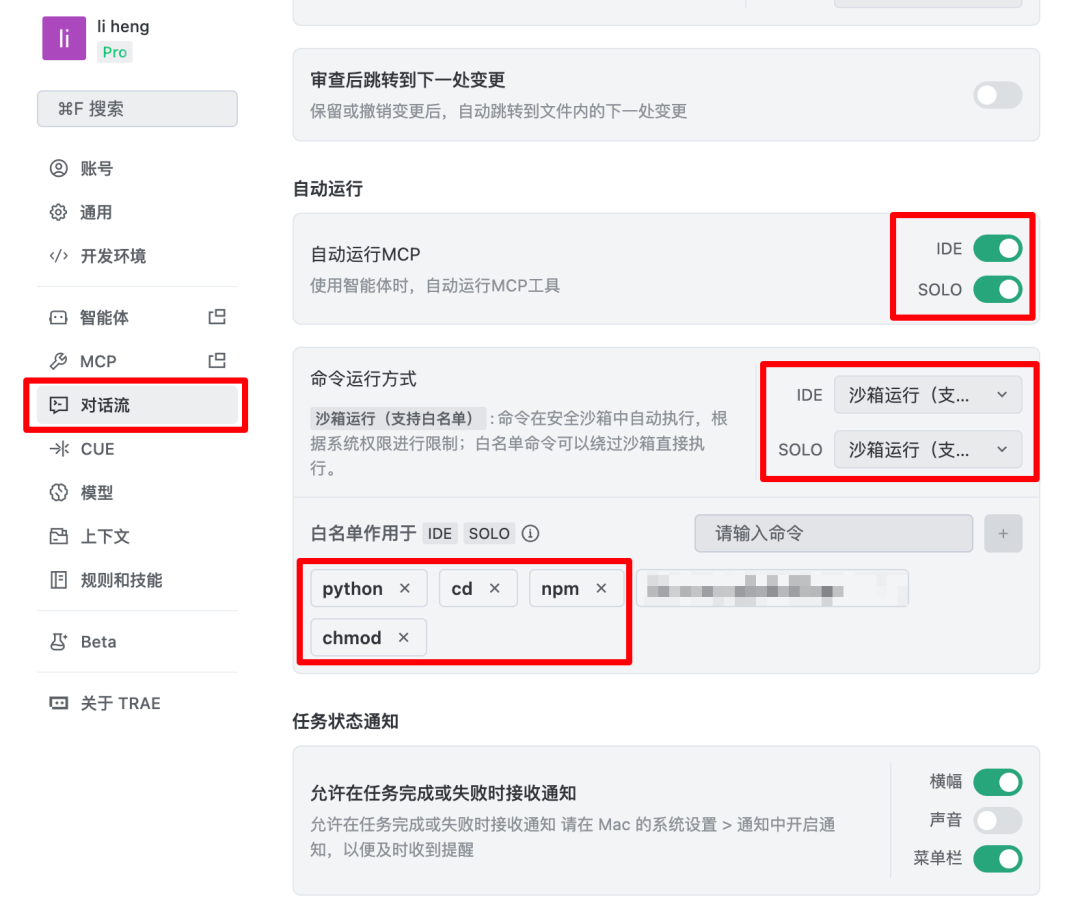Click the cd whitelist tag
Viewport: 1080px width, 904px height.
[x=478, y=588]
